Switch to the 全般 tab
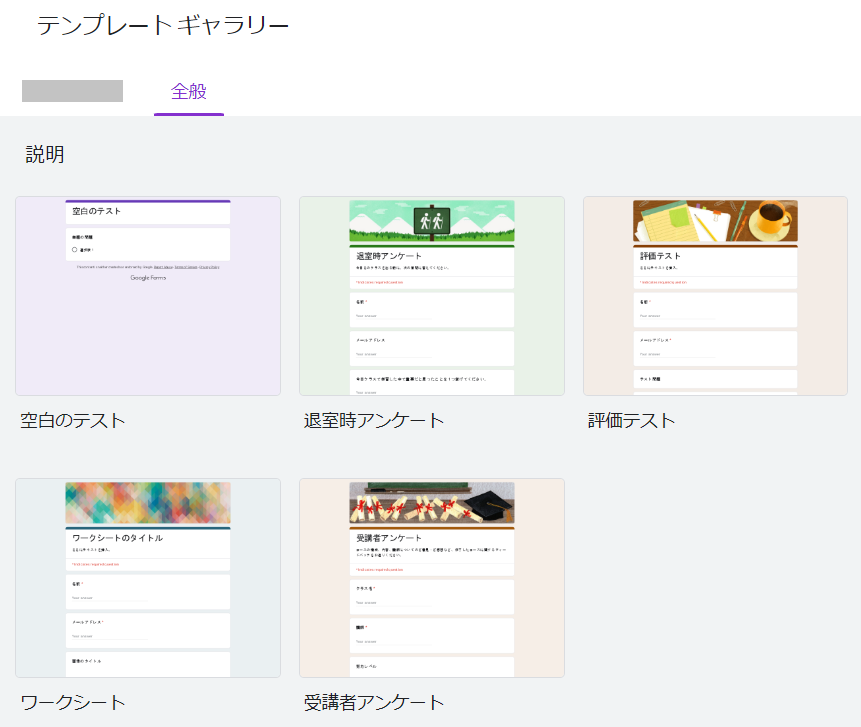Image resolution: width=861 pixels, height=727 pixels. point(188,91)
